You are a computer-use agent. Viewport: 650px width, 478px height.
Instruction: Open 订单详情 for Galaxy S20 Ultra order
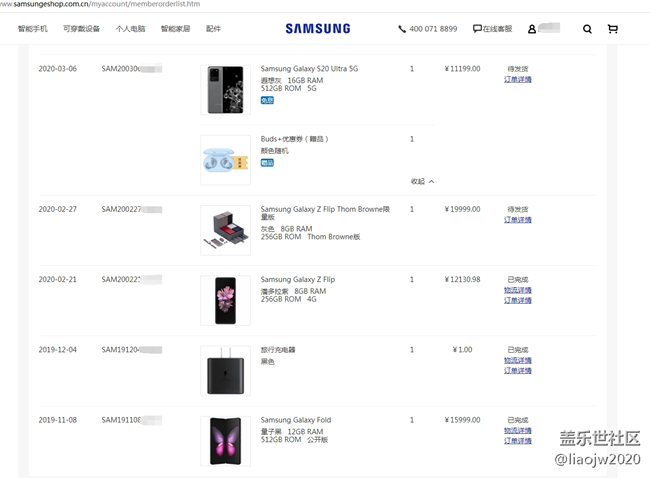(x=518, y=79)
